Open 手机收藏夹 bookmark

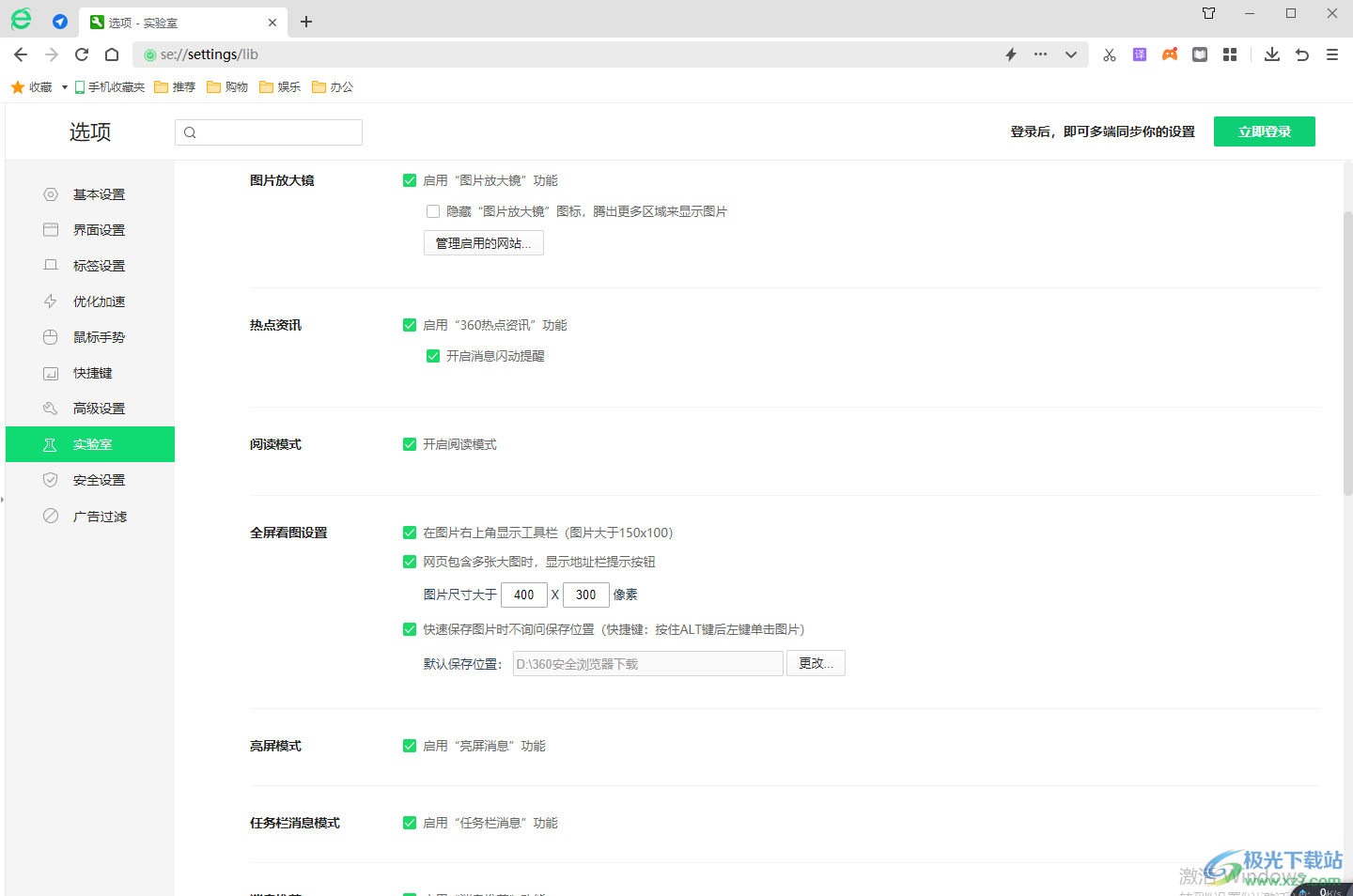pos(110,87)
